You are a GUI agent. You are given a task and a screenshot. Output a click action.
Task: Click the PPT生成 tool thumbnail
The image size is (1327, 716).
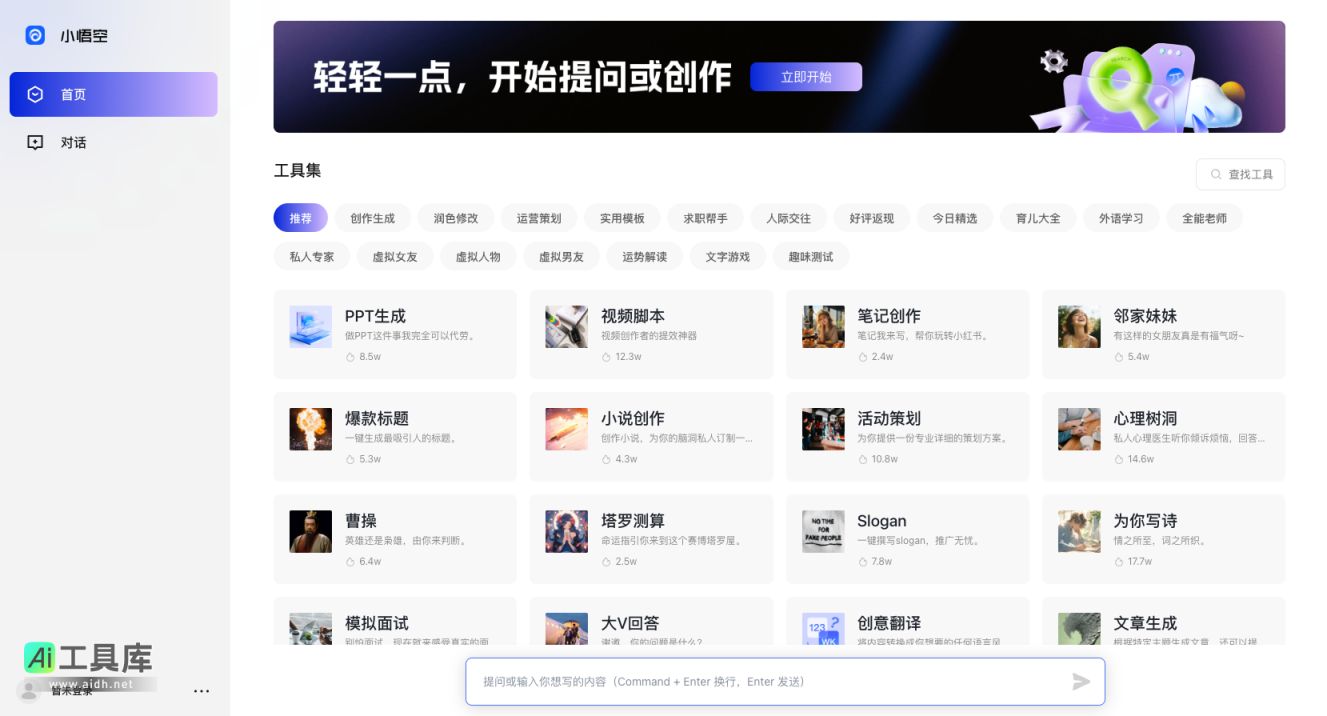coord(310,326)
